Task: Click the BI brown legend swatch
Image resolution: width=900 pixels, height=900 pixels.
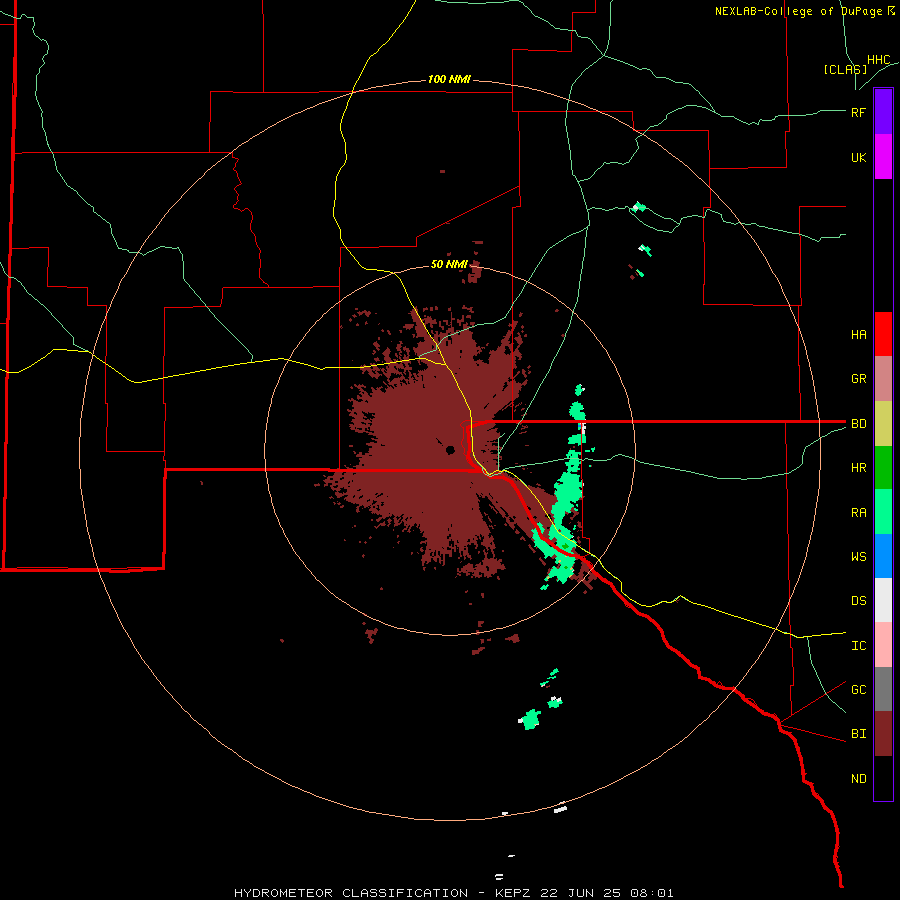Action: pos(883,734)
